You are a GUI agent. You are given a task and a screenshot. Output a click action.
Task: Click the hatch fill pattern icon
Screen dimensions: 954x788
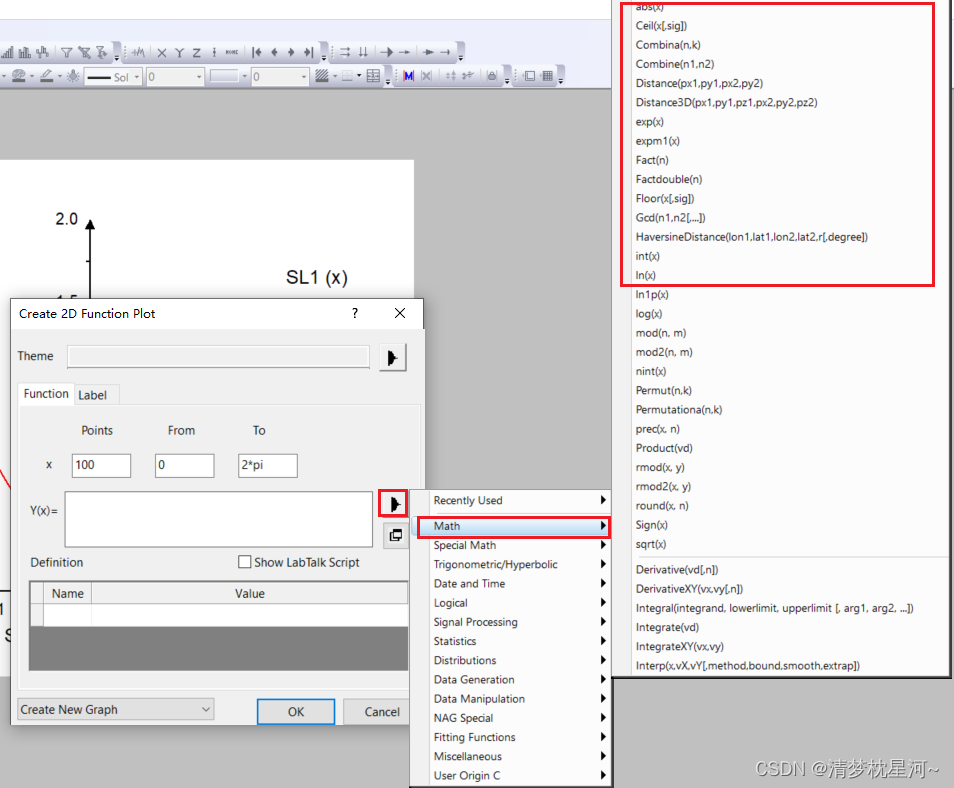pyautogui.click(x=321, y=76)
